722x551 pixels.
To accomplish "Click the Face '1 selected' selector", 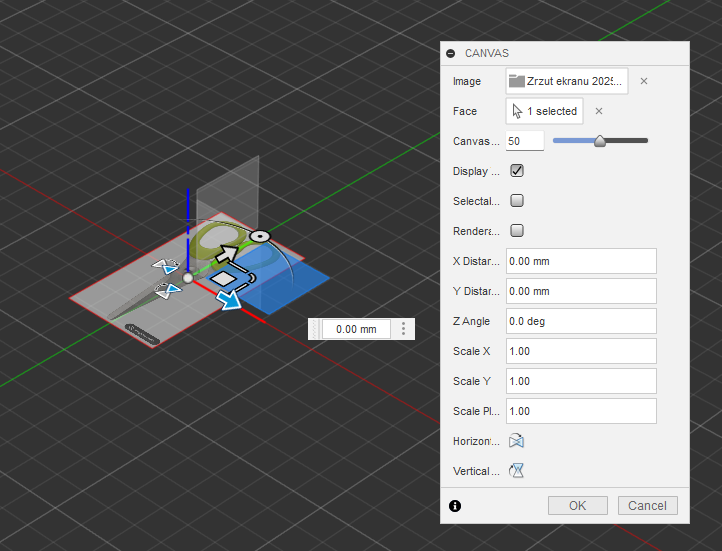I will coord(545,111).
